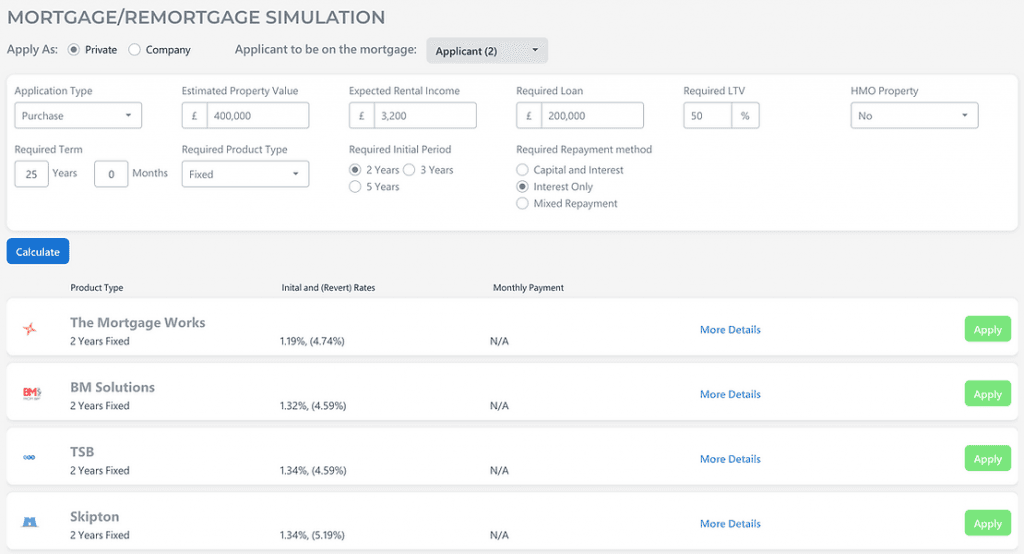Image resolution: width=1024 pixels, height=554 pixels.
Task: Open More Details for Skipton
Action: (730, 524)
